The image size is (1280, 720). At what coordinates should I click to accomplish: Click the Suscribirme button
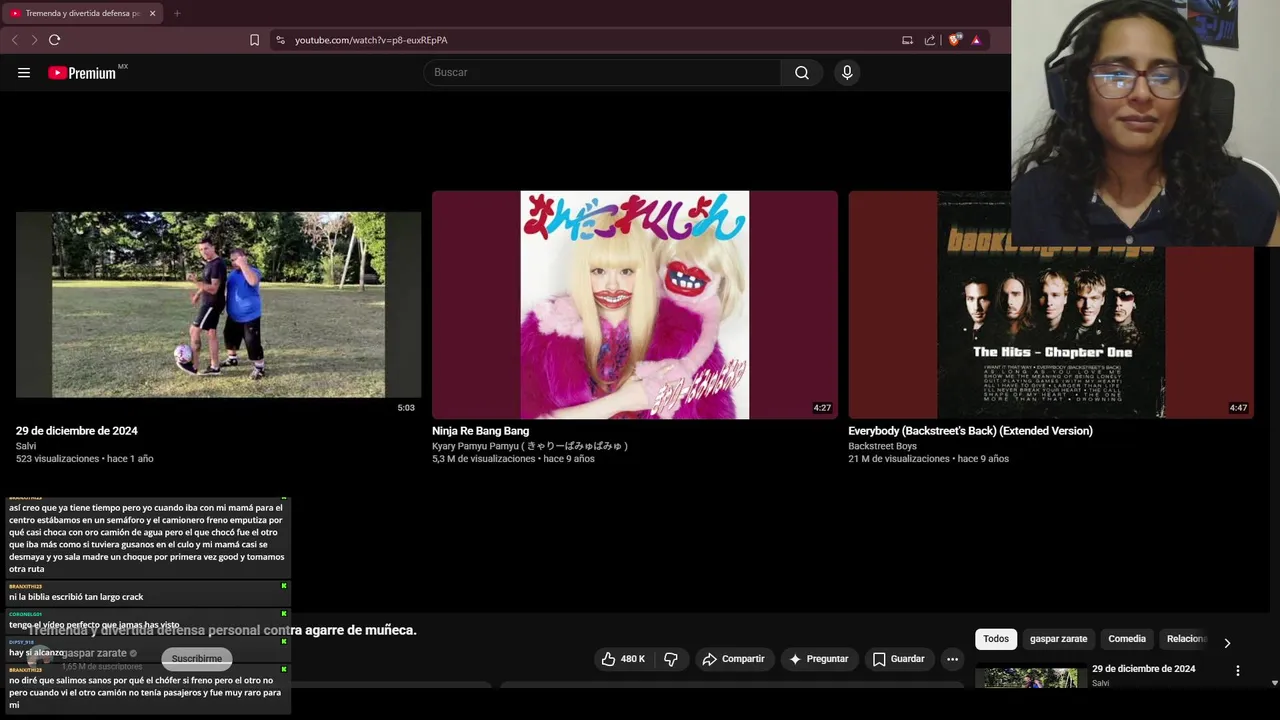(197, 659)
